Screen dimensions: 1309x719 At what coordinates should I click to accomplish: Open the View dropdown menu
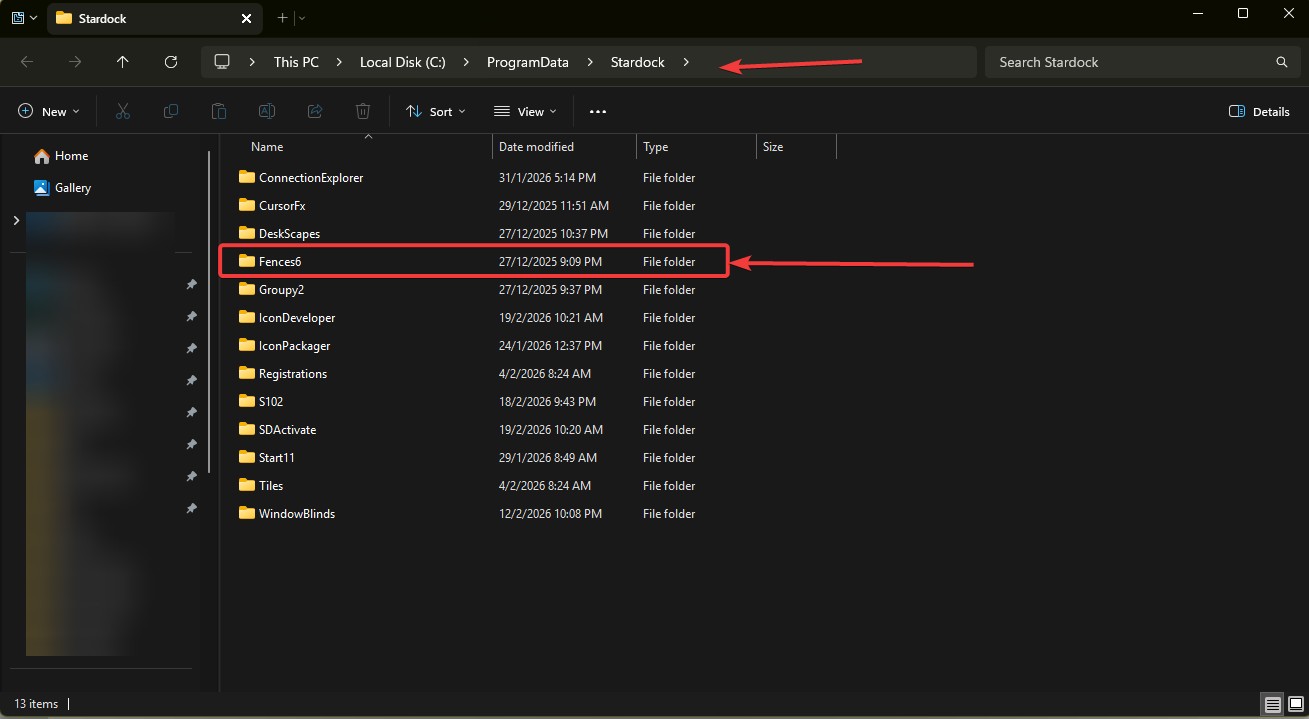click(x=525, y=112)
